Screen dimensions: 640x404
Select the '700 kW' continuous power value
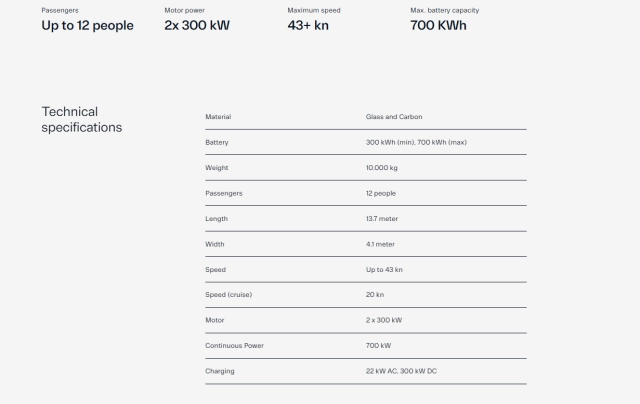tap(378, 346)
